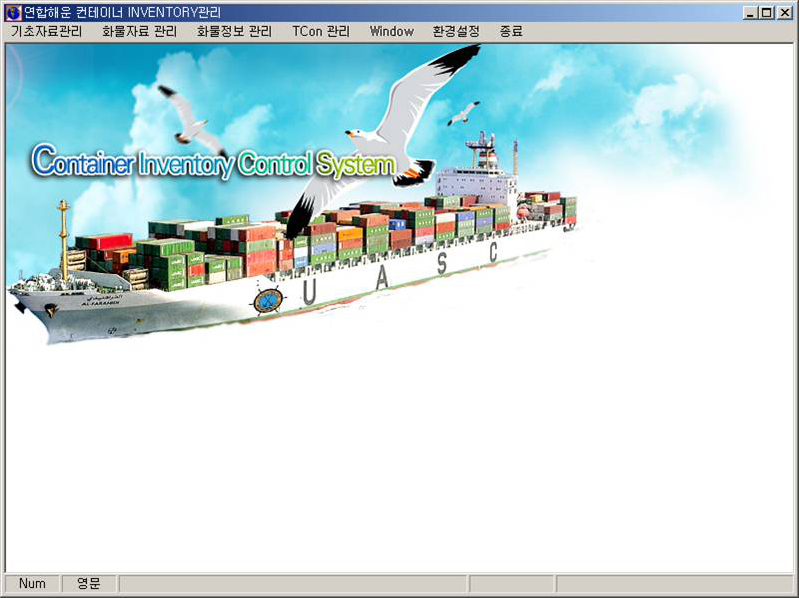Click the Container Inventory Control System banner
This screenshot has height=598, width=799.
[214, 162]
